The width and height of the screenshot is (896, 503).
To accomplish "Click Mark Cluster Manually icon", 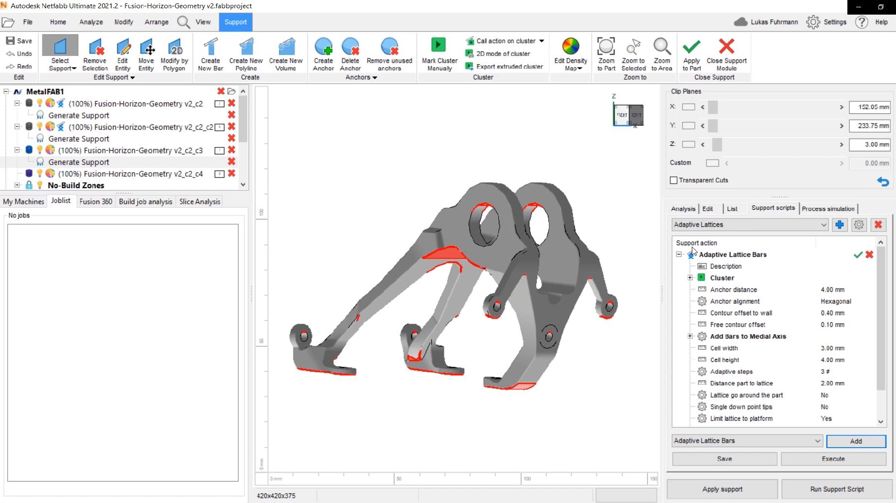I will click(439, 53).
